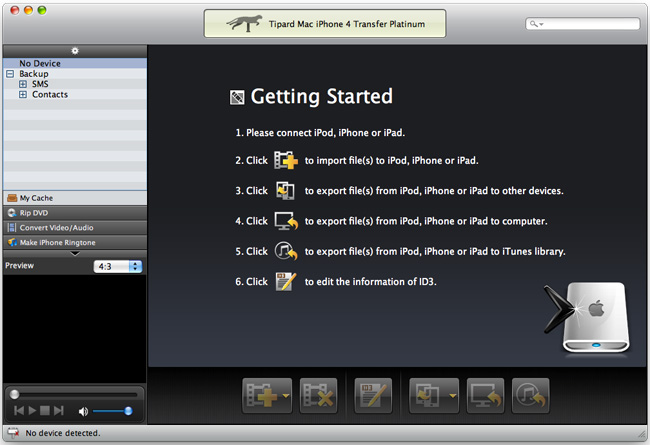This screenshot has width=650, height=445.
Task: Click the My Cache box icon
Action: click(x=12, y=198)
